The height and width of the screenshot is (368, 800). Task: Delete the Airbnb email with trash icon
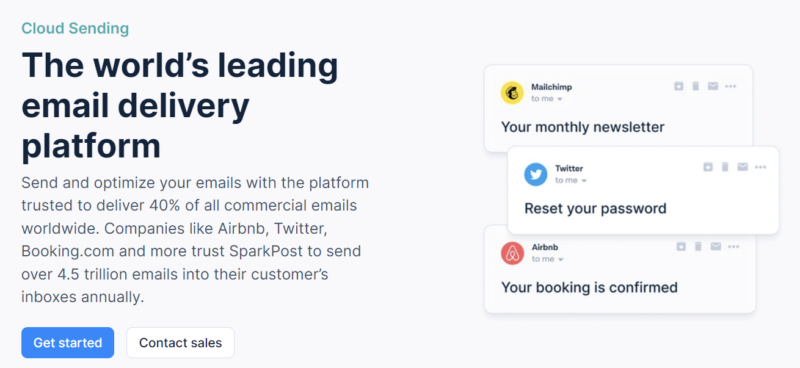pyautogui.click(x=698, y=247)
